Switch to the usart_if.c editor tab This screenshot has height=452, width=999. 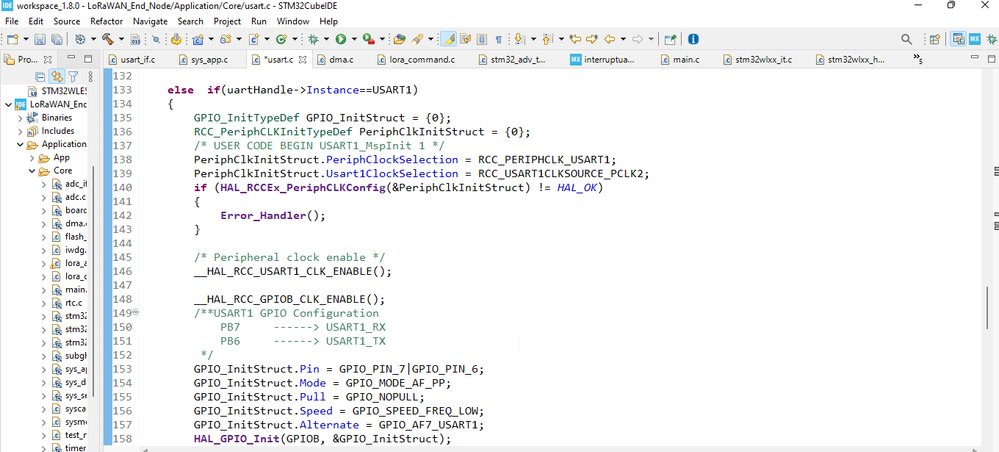pyautogui.click(x=133, y=60)
